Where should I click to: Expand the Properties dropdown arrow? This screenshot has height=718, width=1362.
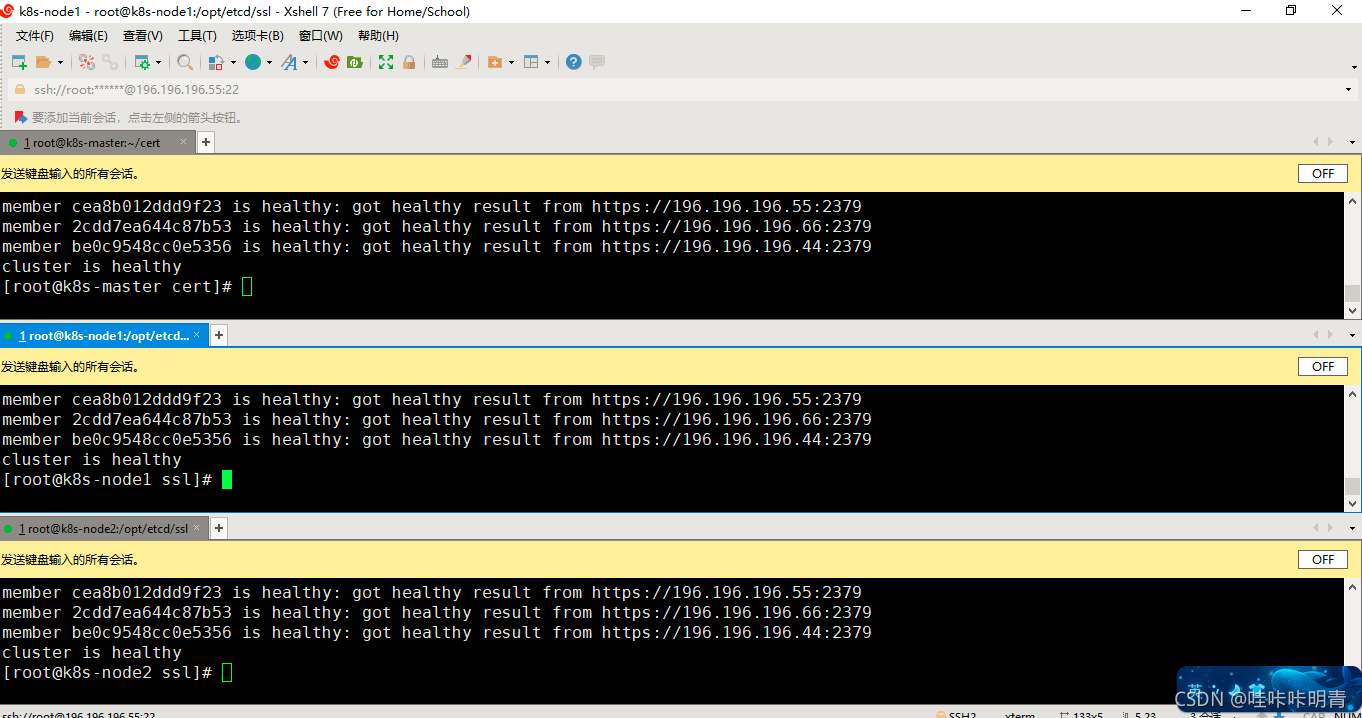(x=158, y=62)
